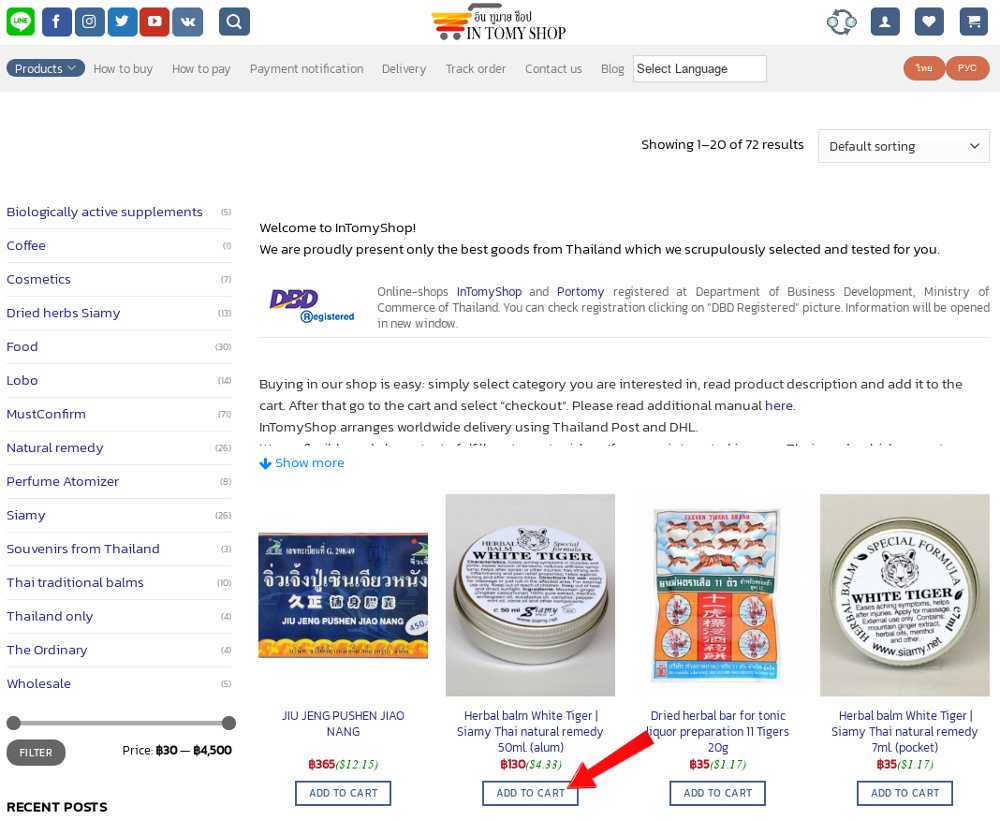Click the VK social icon
1000x820 pixels.
click(188, 22)
